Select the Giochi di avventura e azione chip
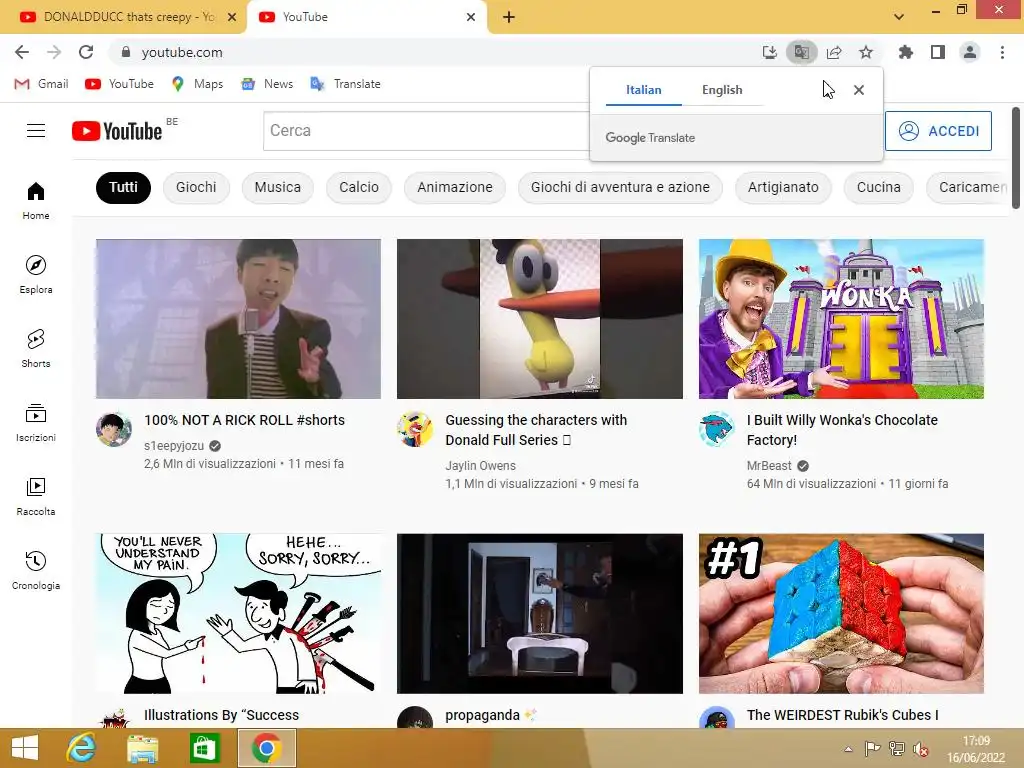1024x768 pixels. click(620, 187)
